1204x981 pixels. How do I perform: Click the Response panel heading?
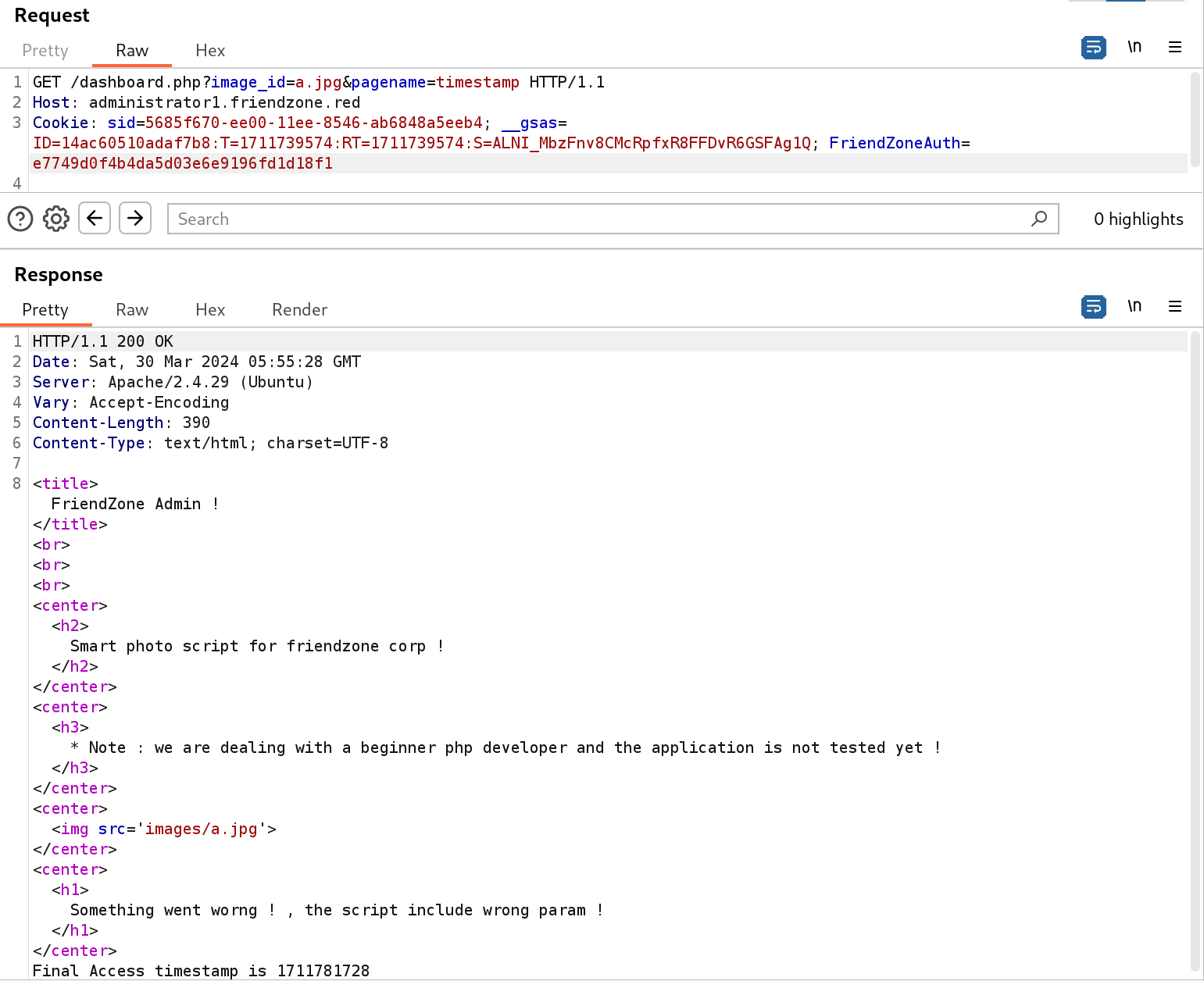click(59, 275)
